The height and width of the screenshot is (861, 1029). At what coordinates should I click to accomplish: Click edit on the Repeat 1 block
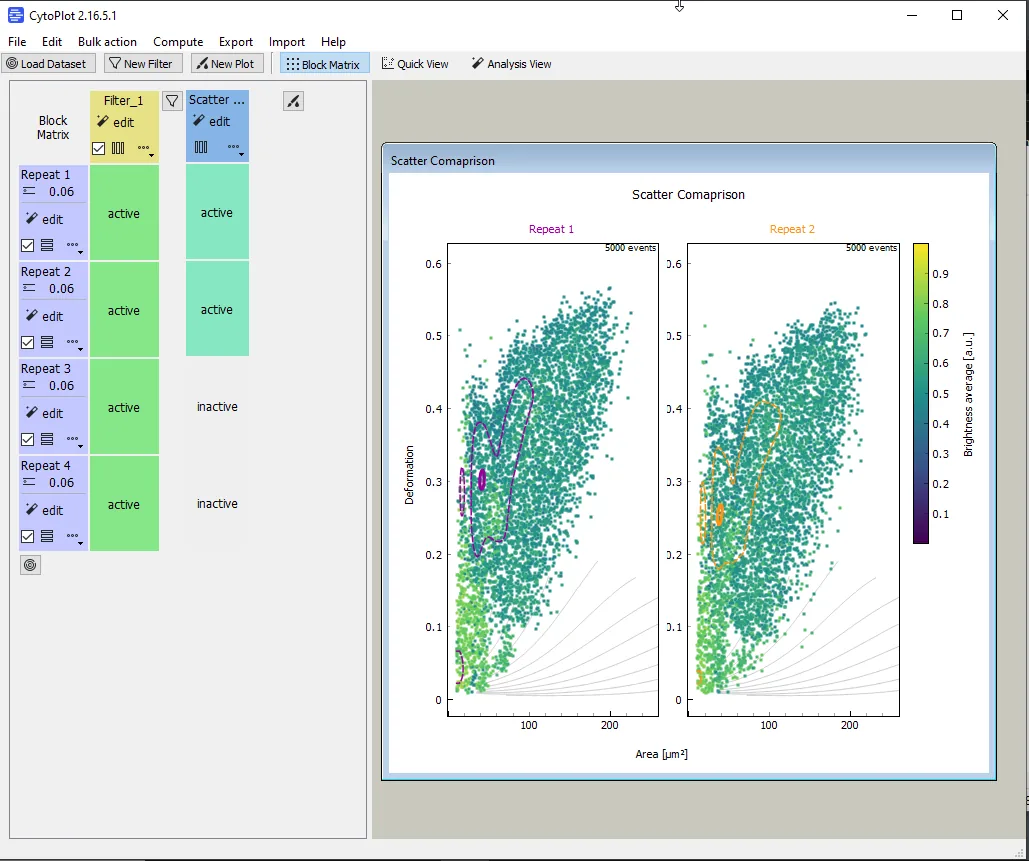point(45,219)
